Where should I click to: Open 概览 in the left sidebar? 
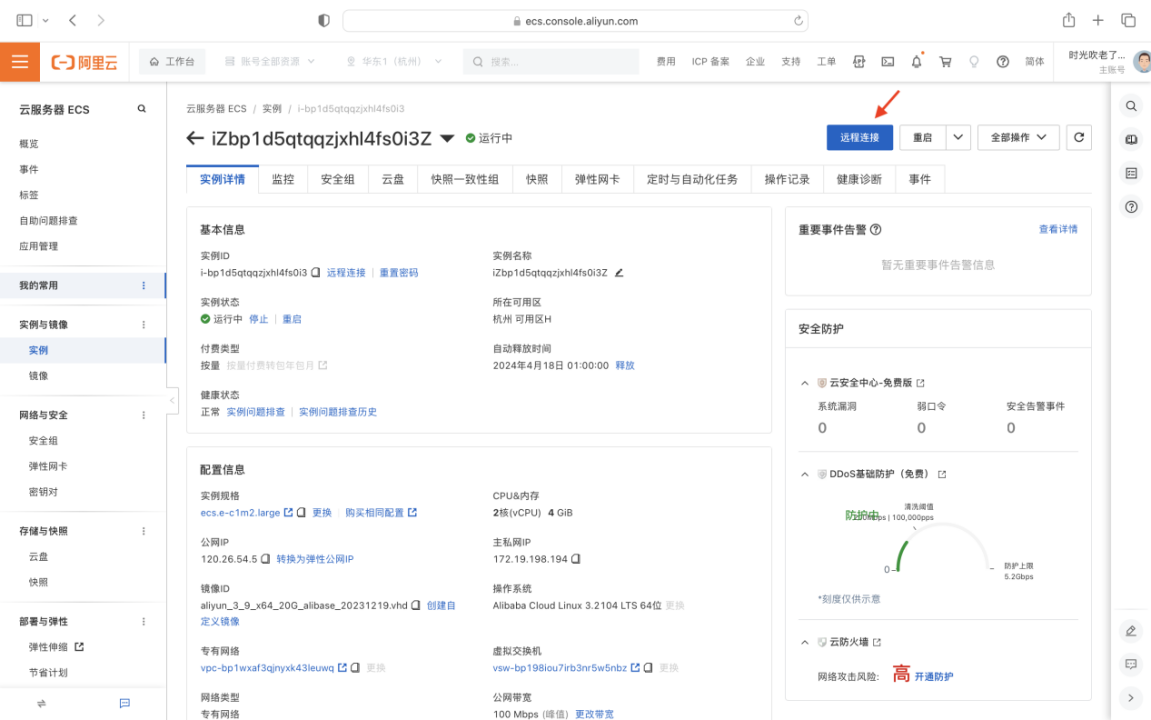tap(29, 144)
